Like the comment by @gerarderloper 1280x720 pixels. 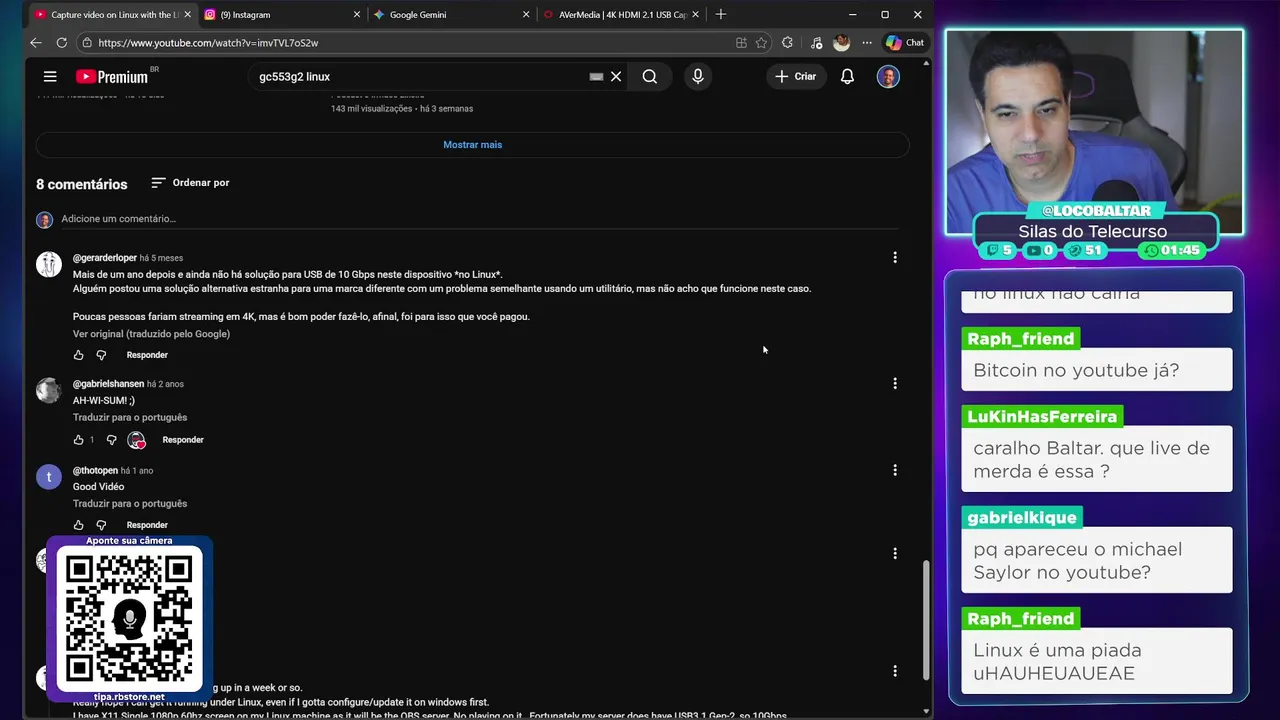pyautogui.click(x=79, y=355)
